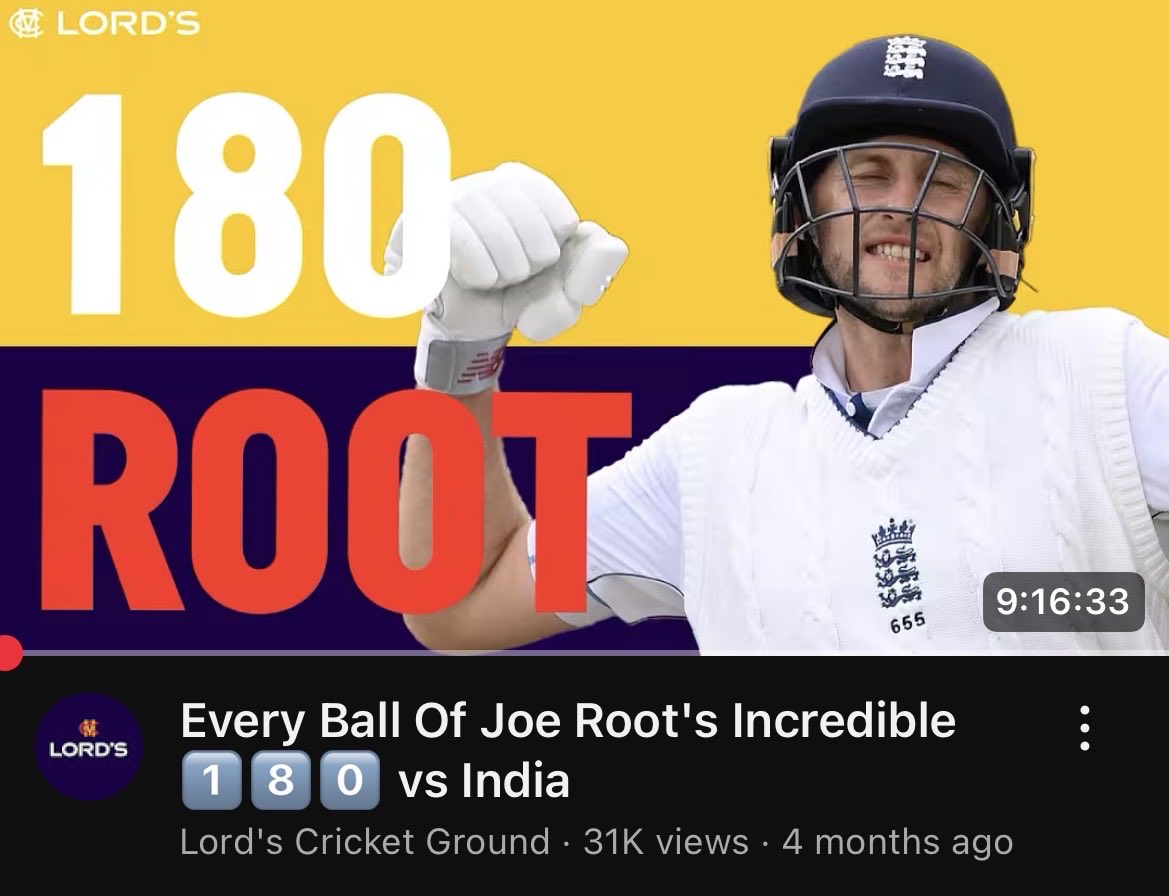Click the Lord's logo watermark in thumbnail
1169x896 pixels.
pos(104,23)
